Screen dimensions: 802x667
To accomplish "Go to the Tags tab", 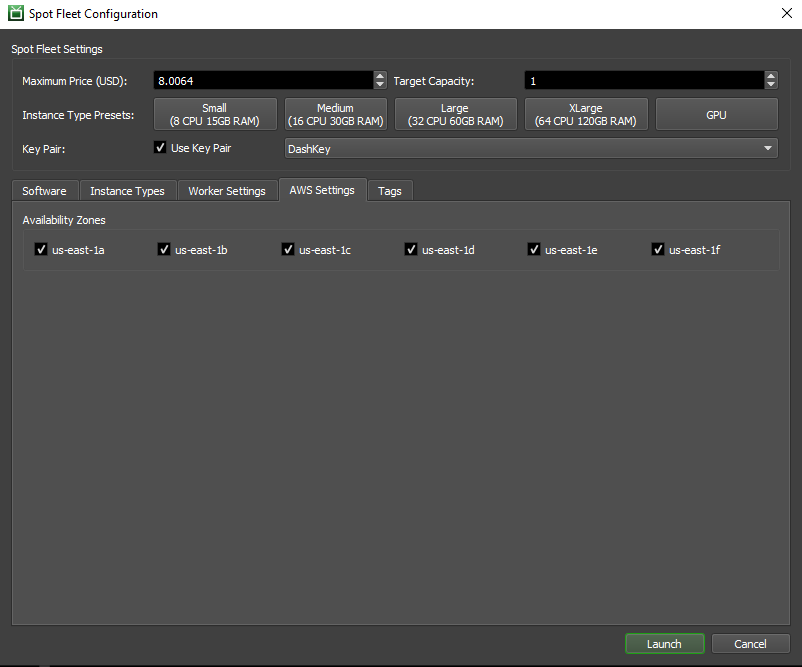I will (390, 191).
